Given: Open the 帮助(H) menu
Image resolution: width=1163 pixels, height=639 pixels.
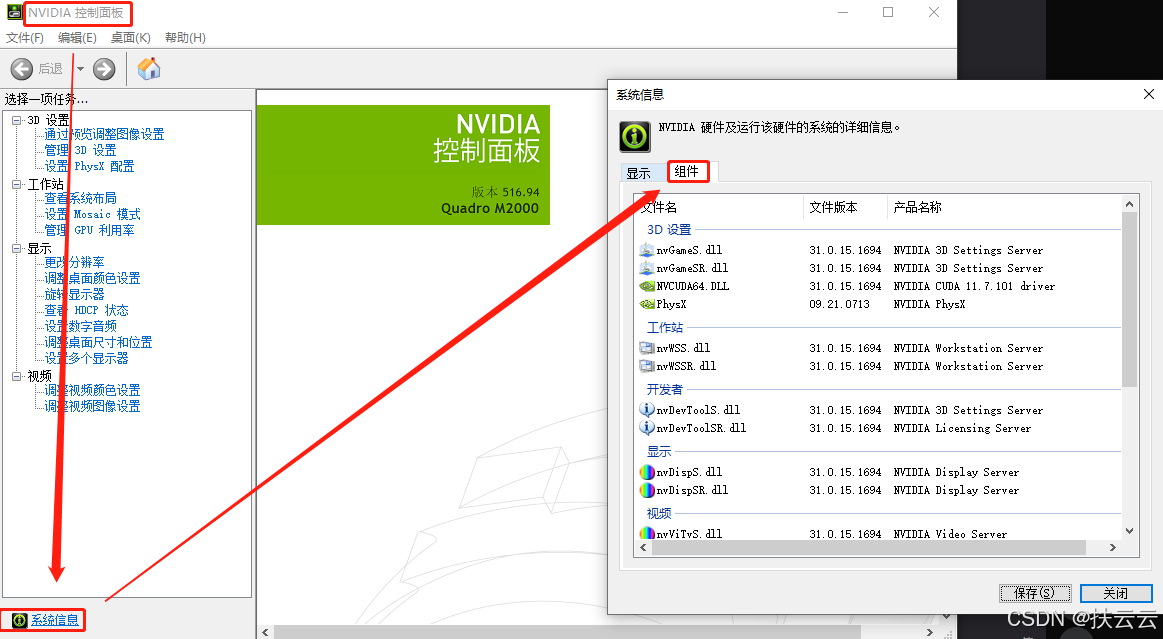Looking at the screenshot, I should click(185, 37).
